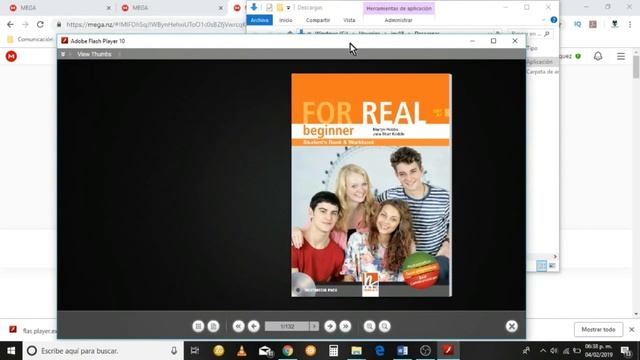Open Microsoft Edge from taskbar
This screenshot has height=360, width=640.
[x=380, y=351]
